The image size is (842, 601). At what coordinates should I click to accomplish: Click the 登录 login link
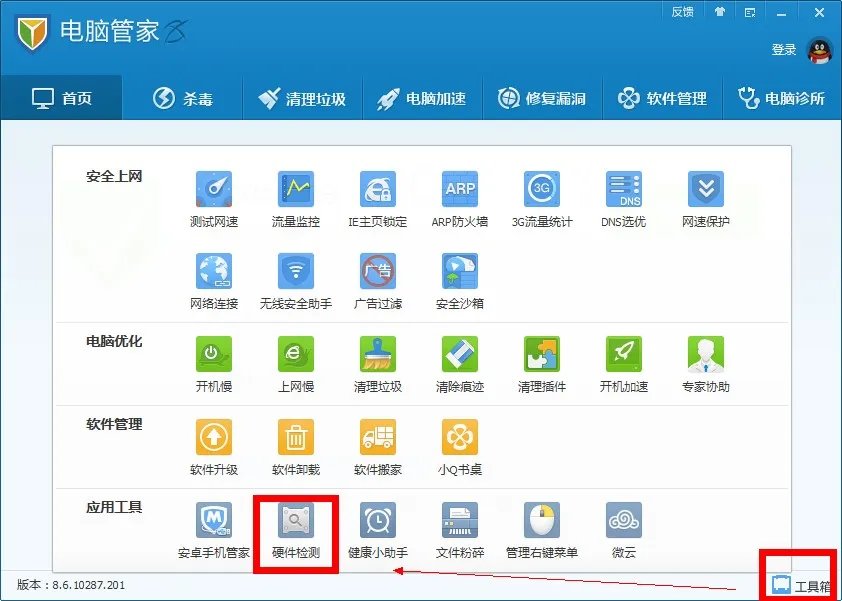785,47
